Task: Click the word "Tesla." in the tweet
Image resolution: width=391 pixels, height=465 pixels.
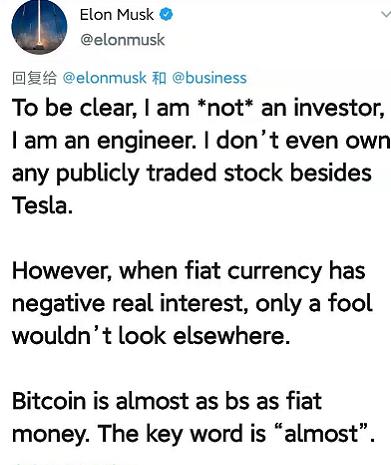Action: pyautogui.click(x=42, y=205)
